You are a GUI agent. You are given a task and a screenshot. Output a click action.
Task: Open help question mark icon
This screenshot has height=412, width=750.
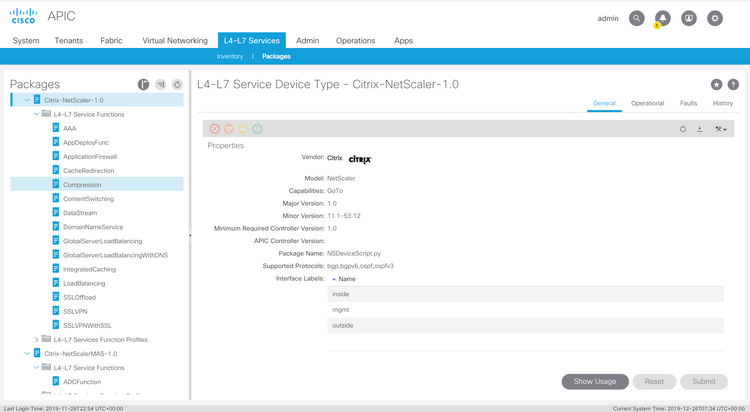coord(733,84)
